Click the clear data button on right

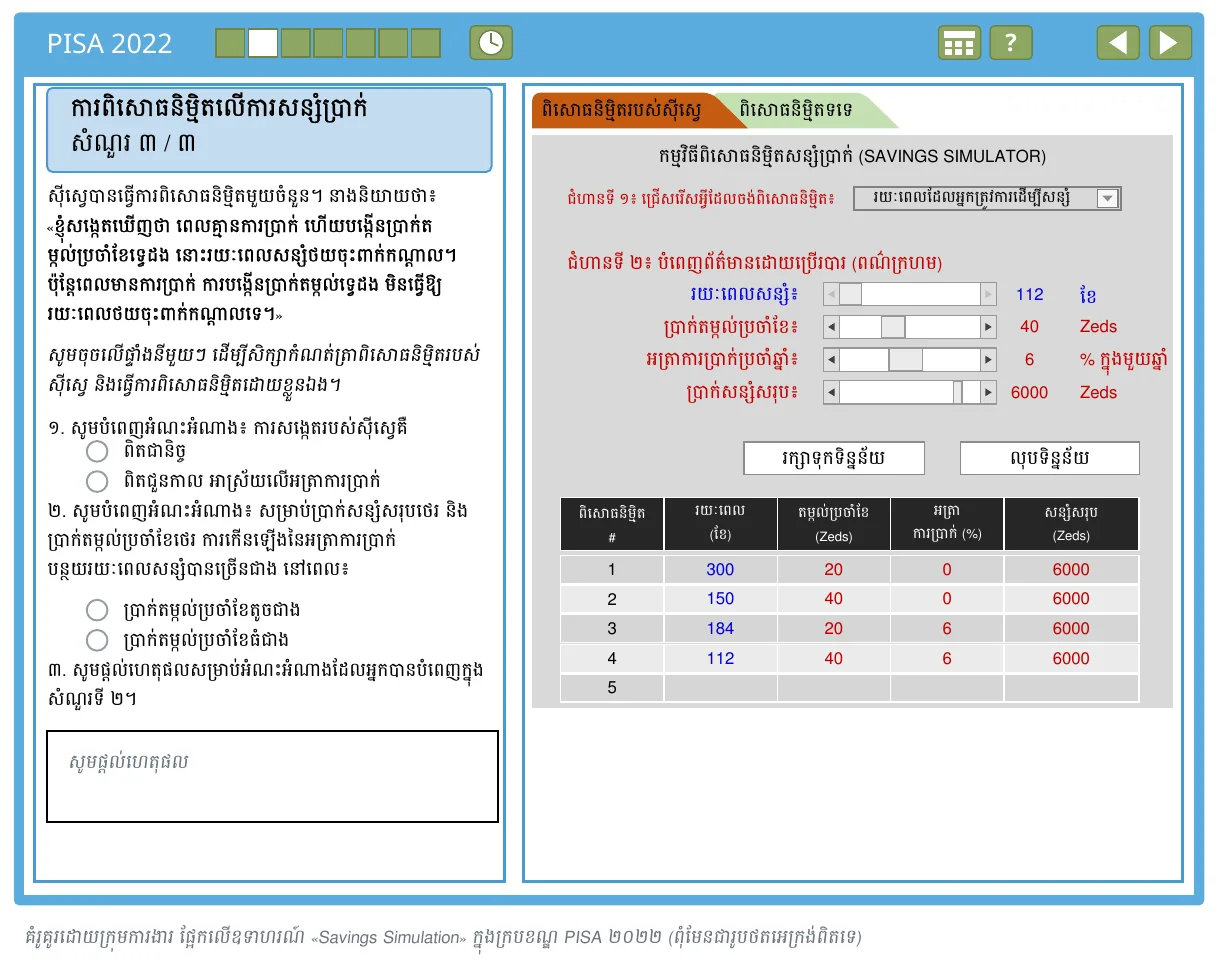pyautogui.click(x=1050, y=458)
